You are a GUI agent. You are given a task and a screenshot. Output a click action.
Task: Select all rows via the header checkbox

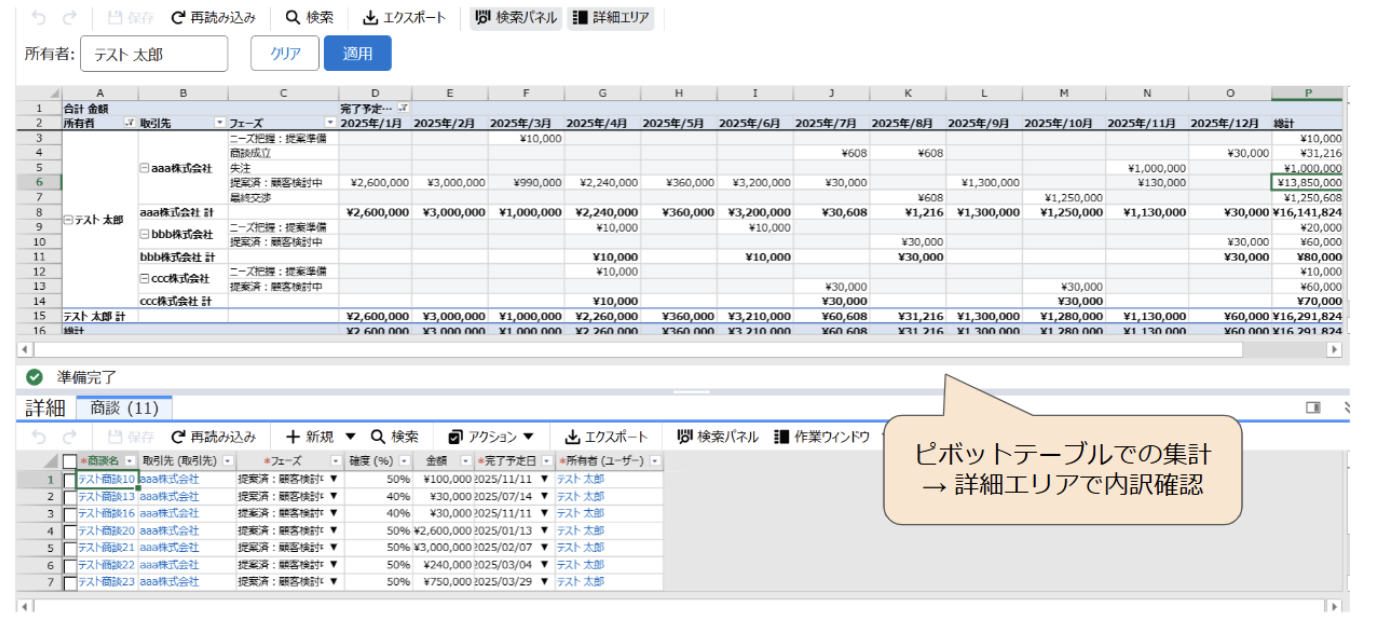66,460
